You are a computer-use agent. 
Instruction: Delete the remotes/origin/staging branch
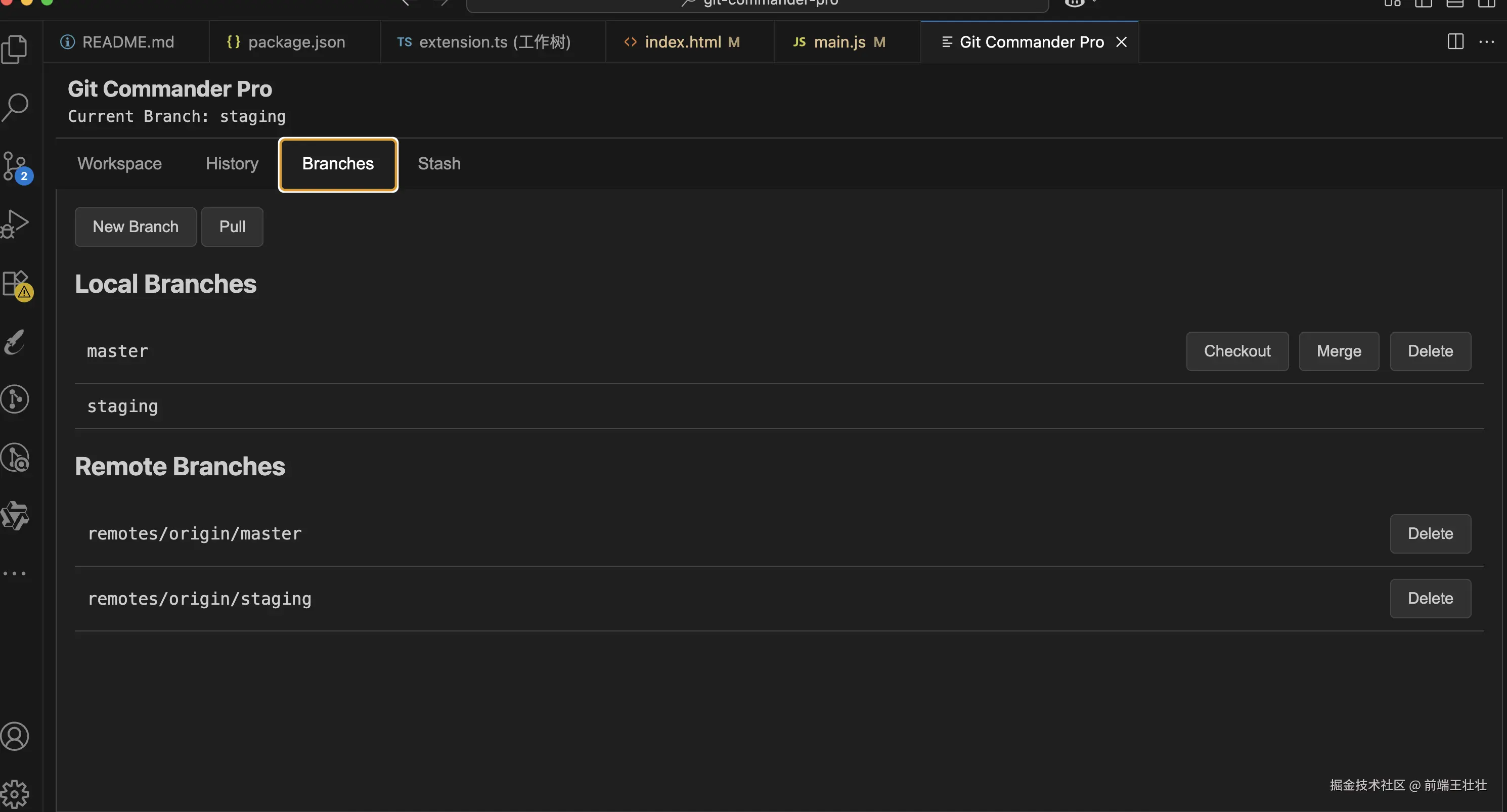1430,598
